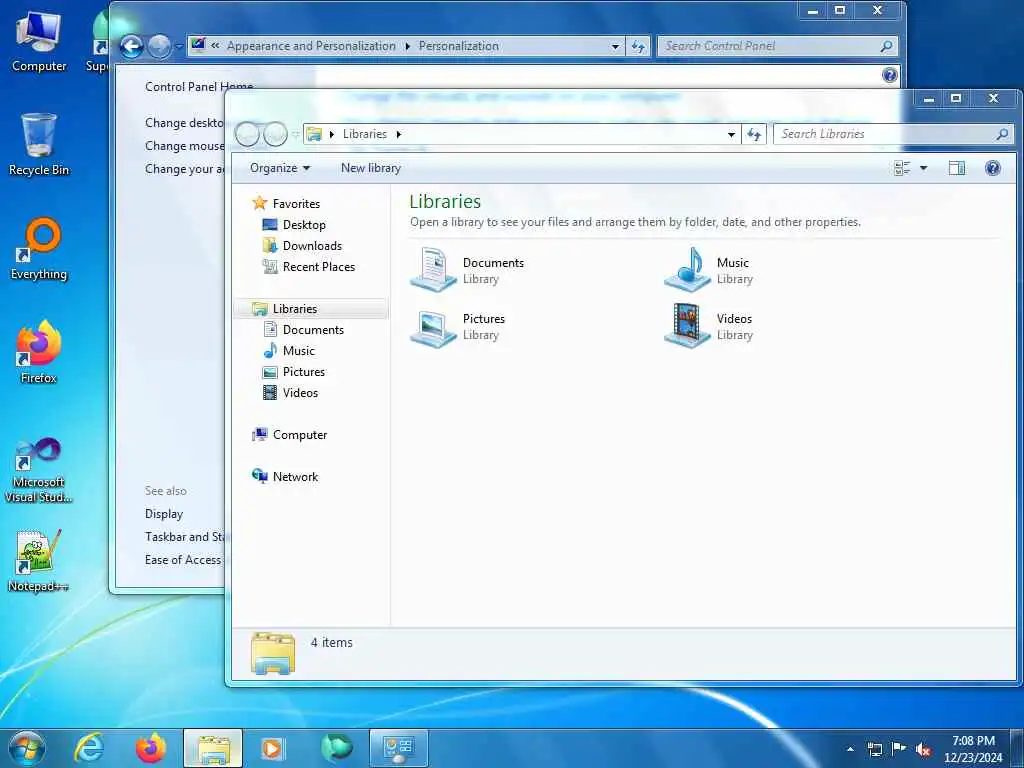Click the Action Center flag icon

tap(899, 749)
